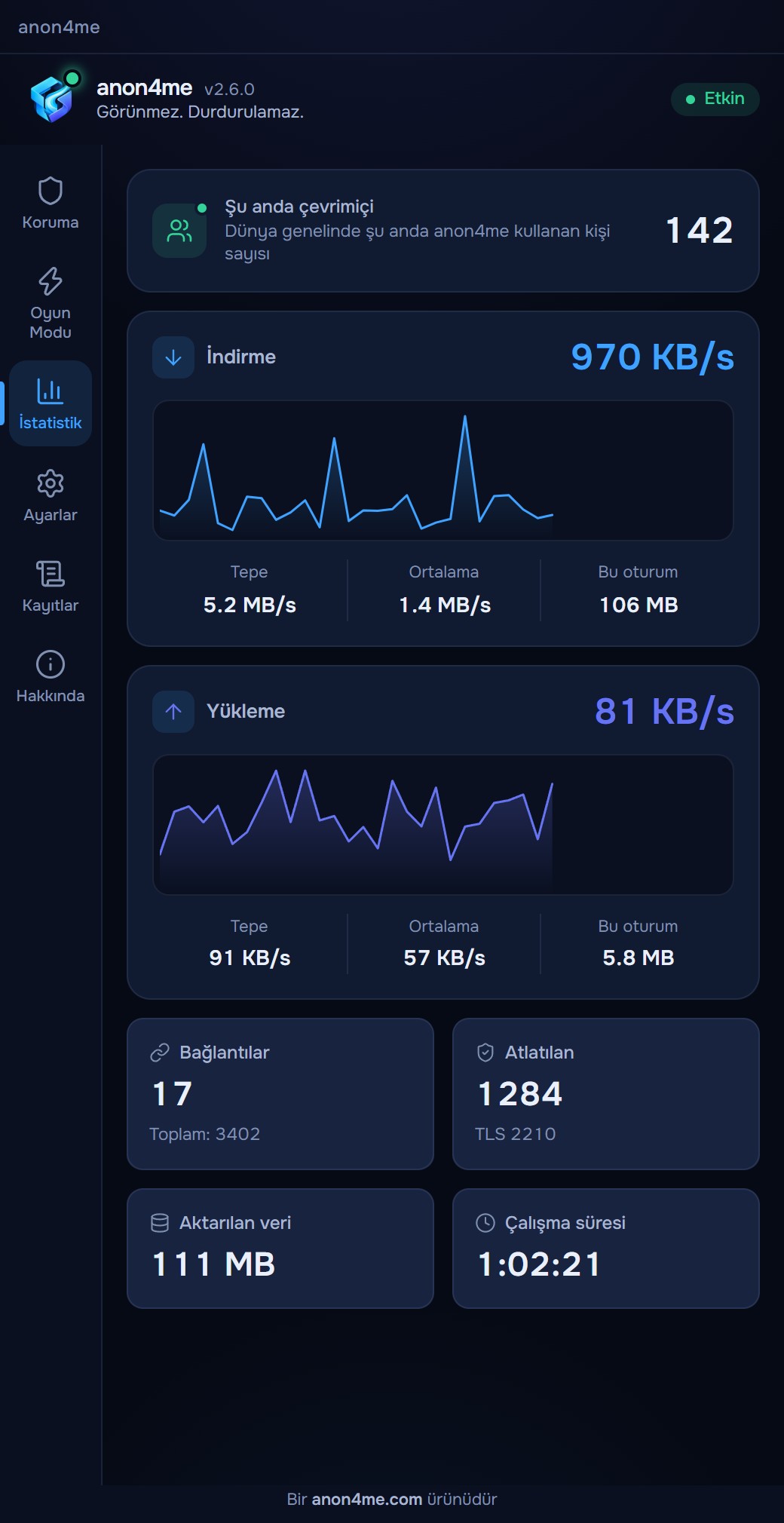Screen dimensions: 784x1523
Task: Click upload peak value 91 KB/s
Action: (250, 958)
